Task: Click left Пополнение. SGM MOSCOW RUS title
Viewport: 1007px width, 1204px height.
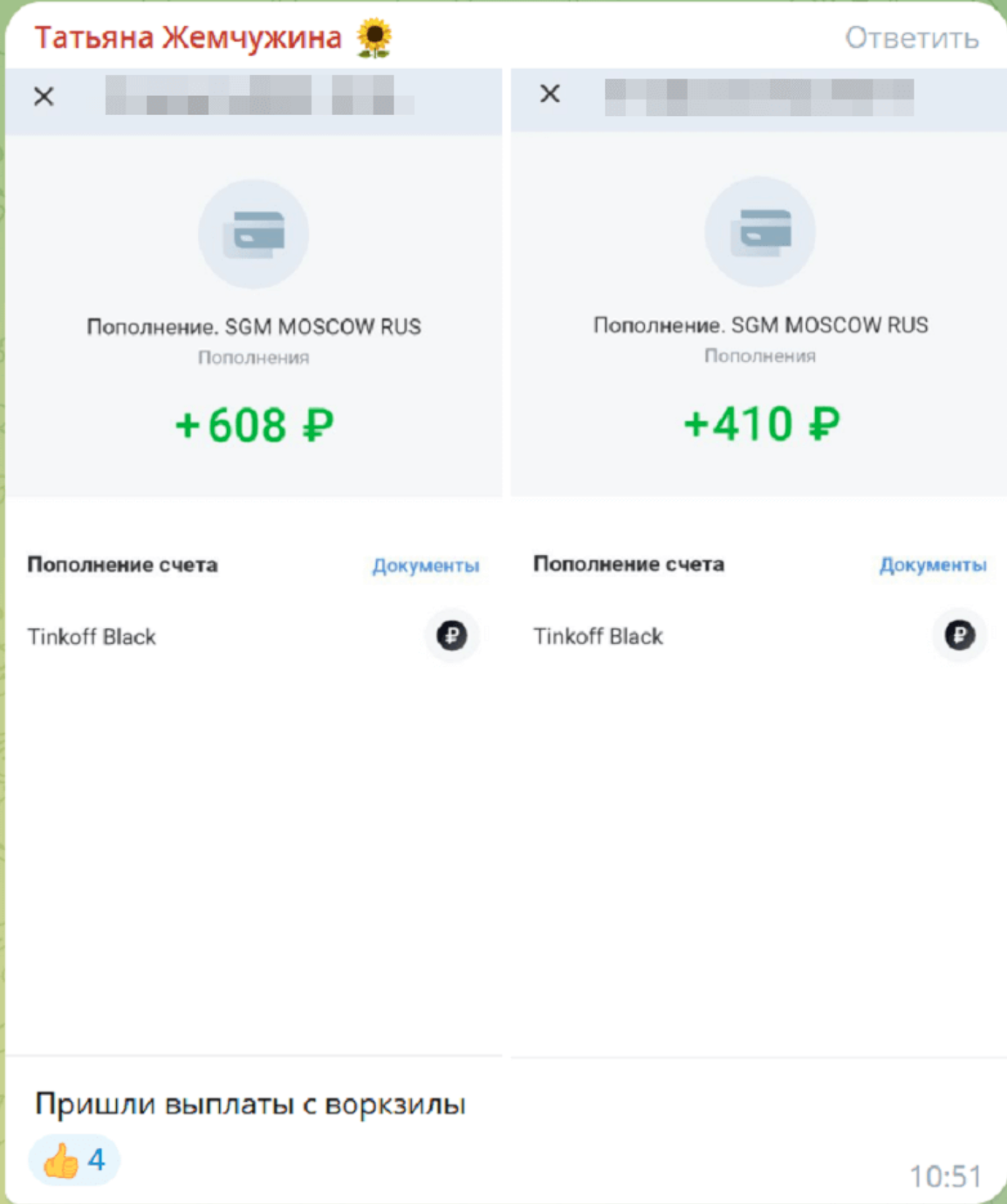Action: click(254, 327)
